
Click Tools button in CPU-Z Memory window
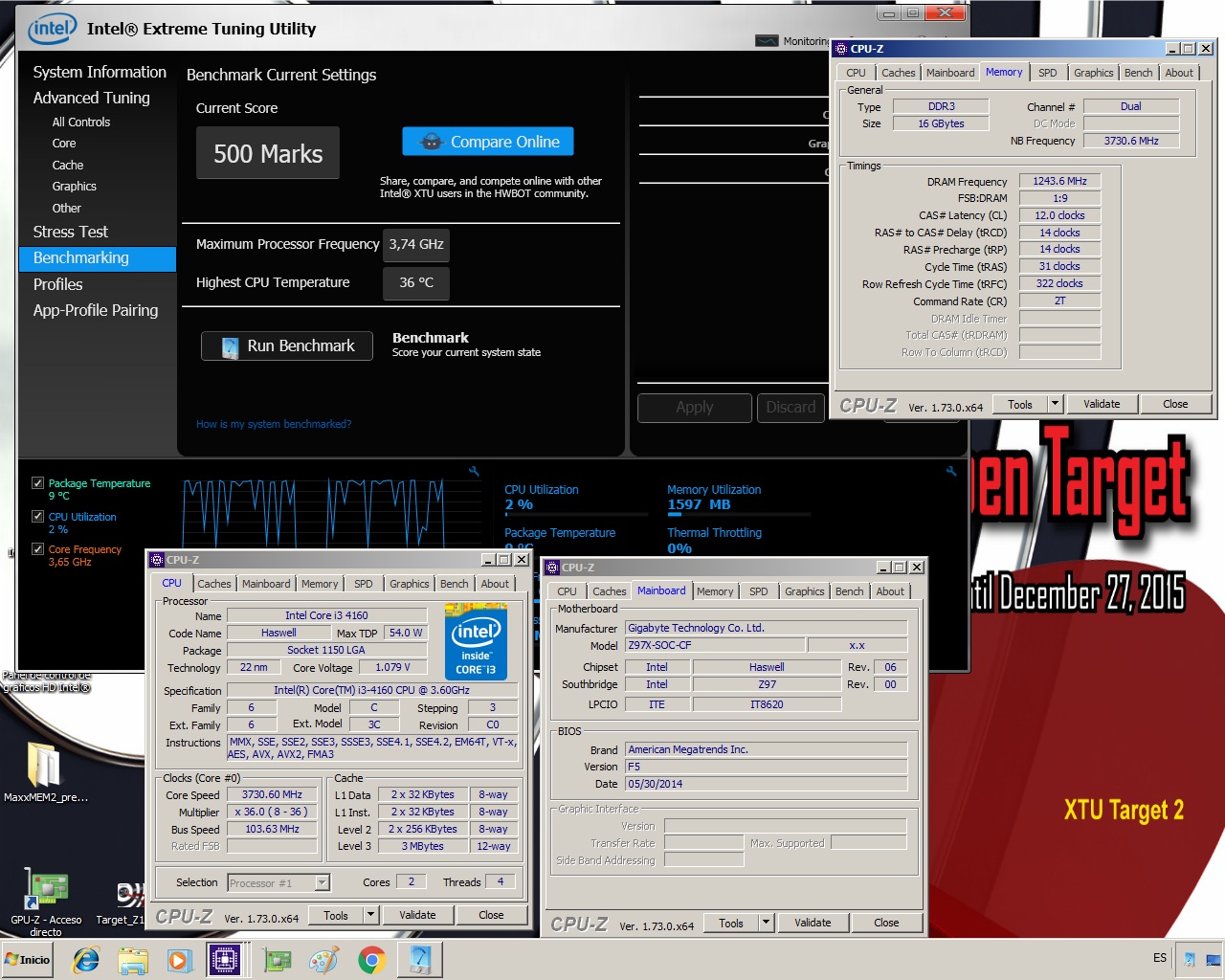tap(1020, 404)
